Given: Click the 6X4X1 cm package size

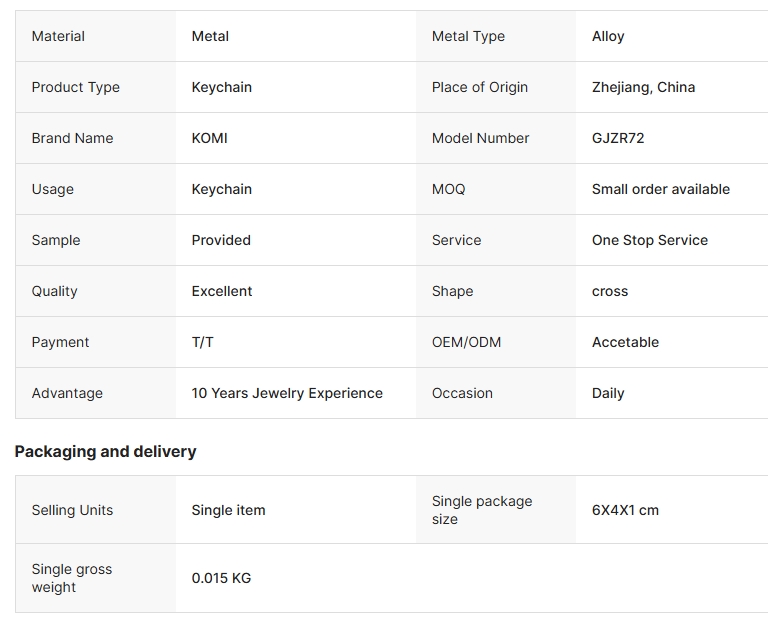Looking at the screenshot, I should click(625, 510).
